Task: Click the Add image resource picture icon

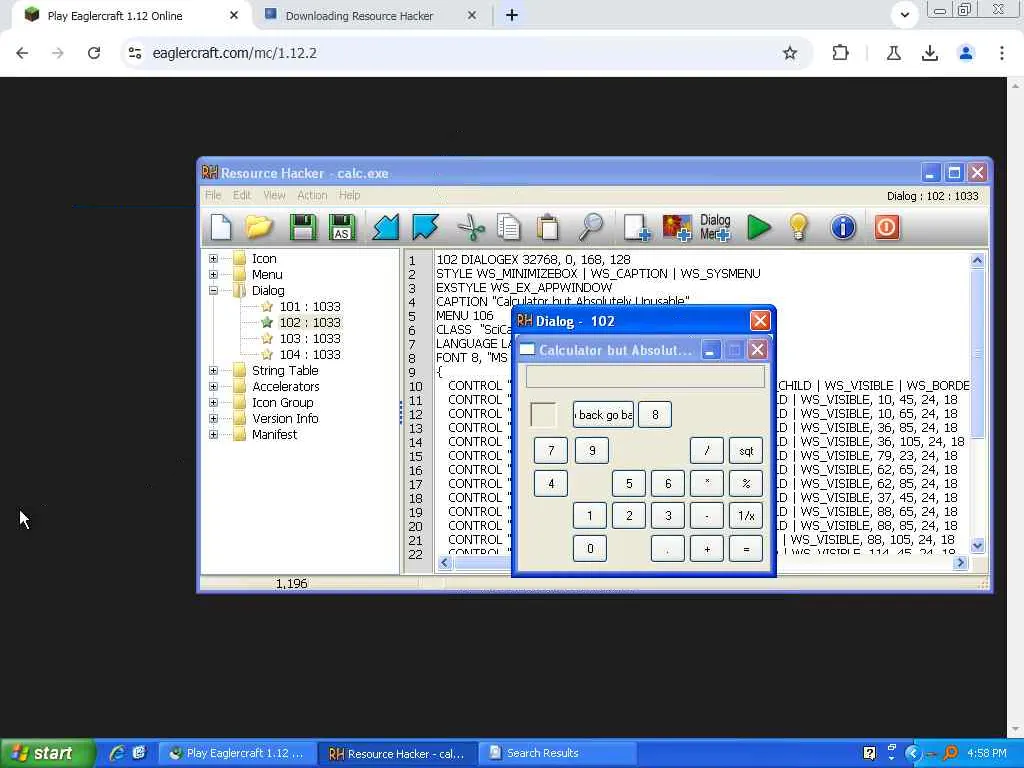Action: [677, 227]
